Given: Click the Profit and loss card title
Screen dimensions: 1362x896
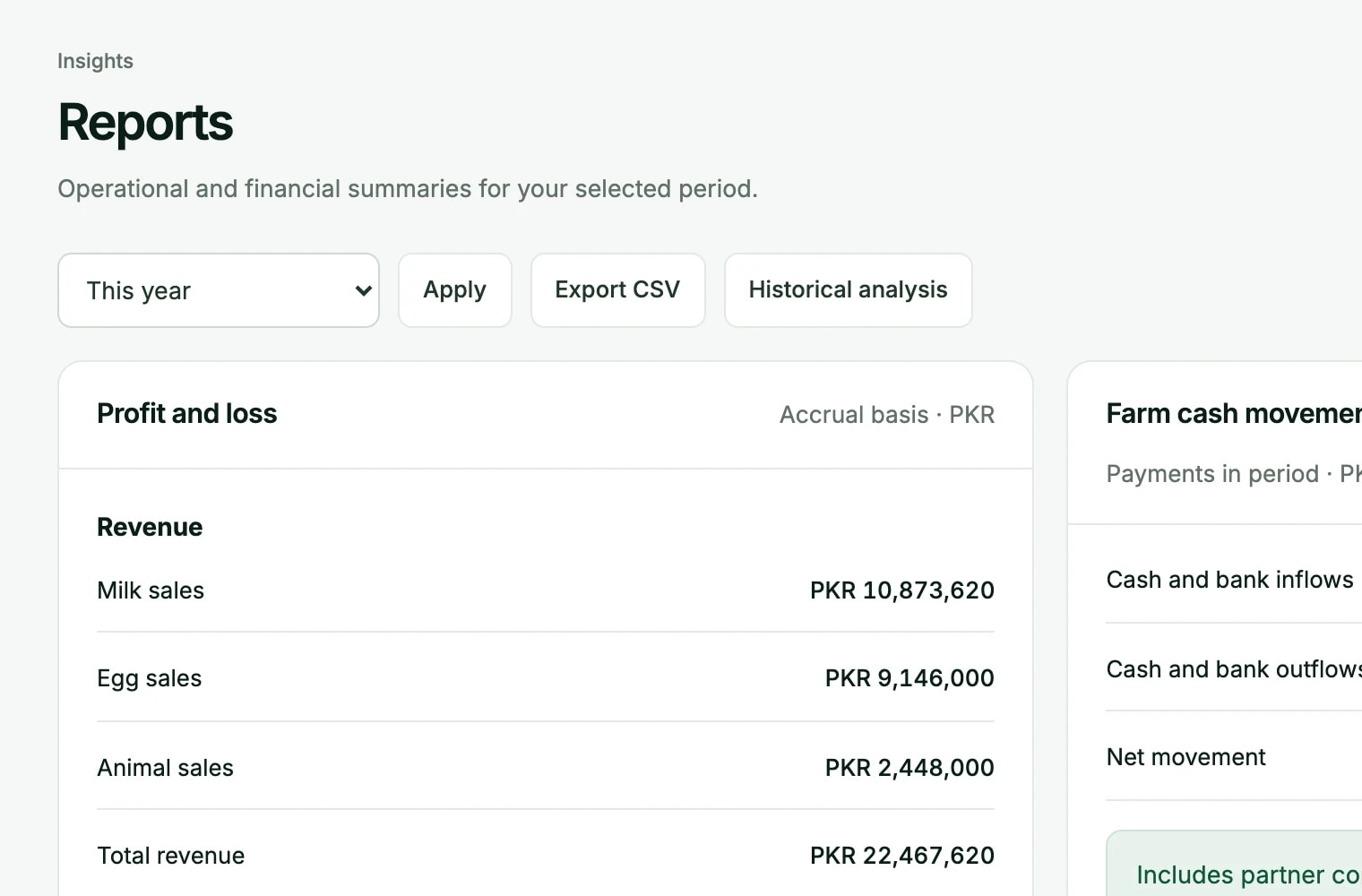Looking at the screenshot, I should pyautogui.click(x=187, y=413).
